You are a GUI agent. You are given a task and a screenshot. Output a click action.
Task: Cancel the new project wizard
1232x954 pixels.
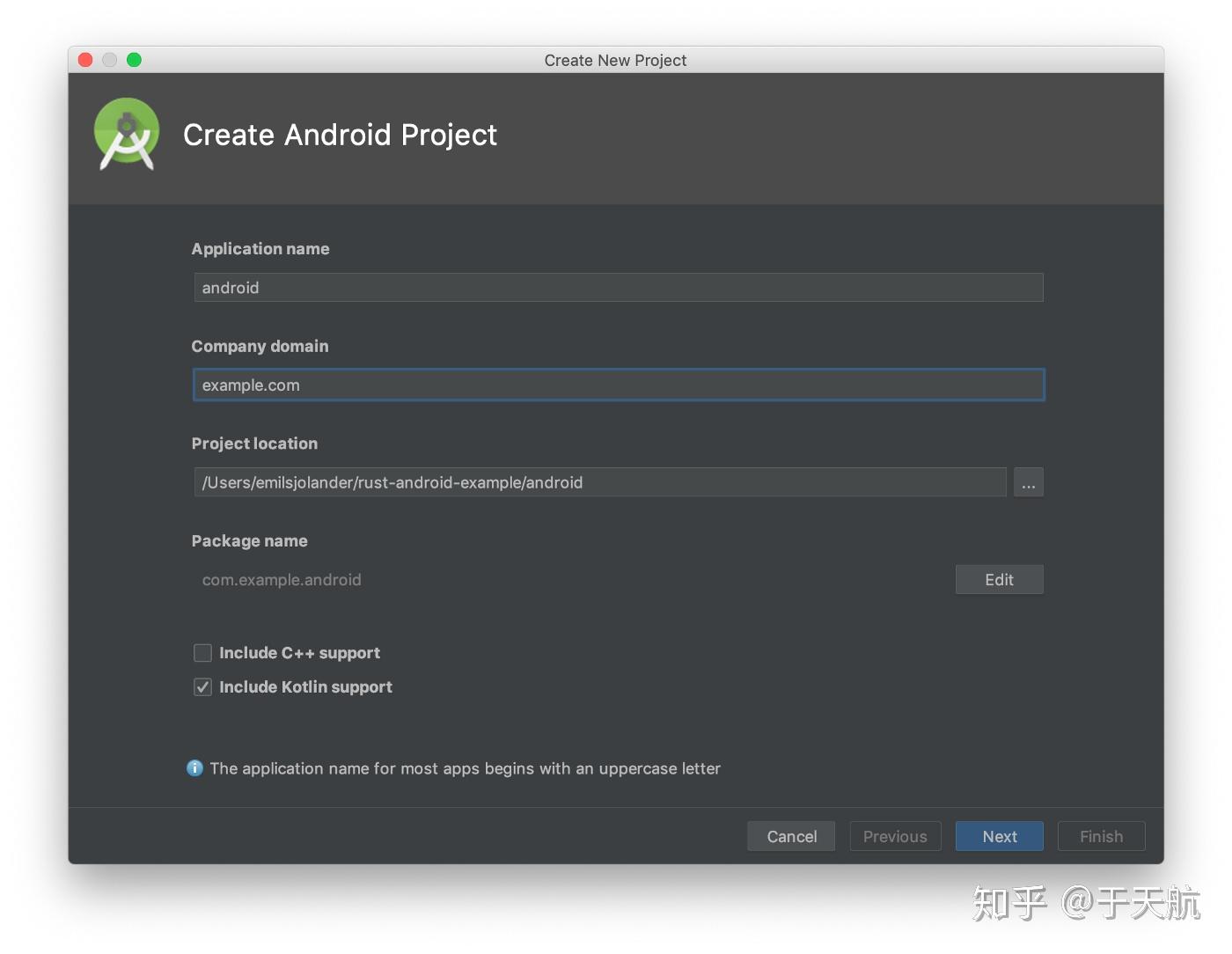791,836
